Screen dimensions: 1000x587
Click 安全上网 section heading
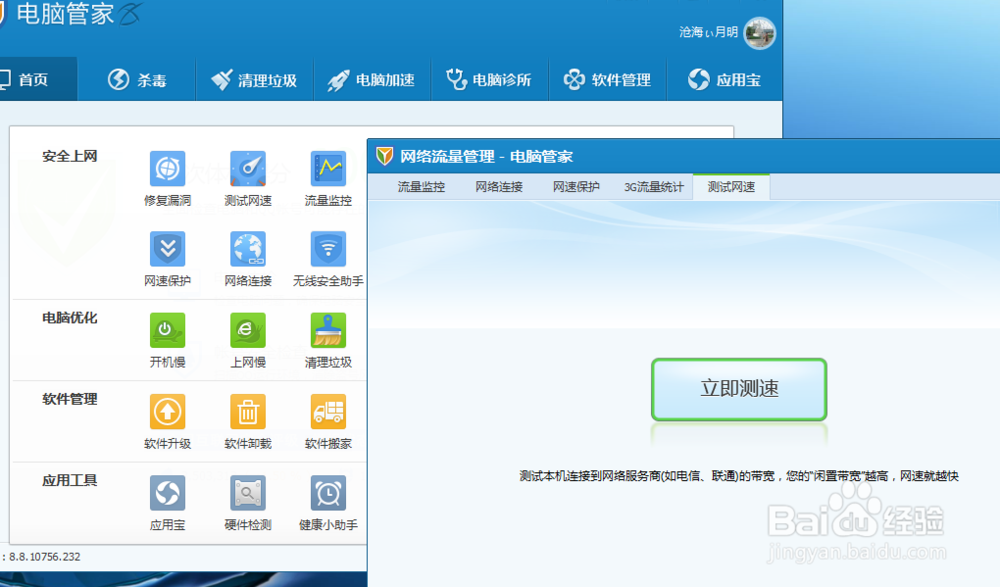point(70,156)
